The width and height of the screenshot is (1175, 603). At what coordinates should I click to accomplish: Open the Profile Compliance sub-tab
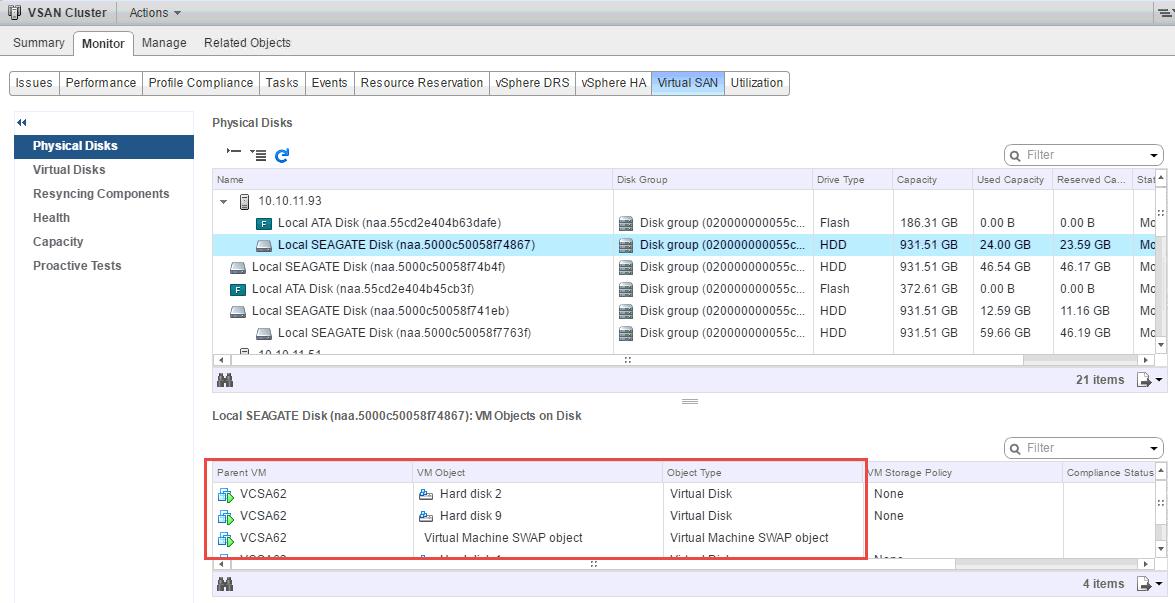tap(201, 83)
